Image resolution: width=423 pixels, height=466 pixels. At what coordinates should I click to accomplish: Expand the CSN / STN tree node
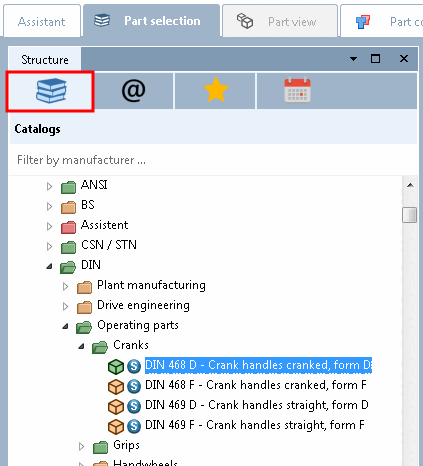(49, 246)
